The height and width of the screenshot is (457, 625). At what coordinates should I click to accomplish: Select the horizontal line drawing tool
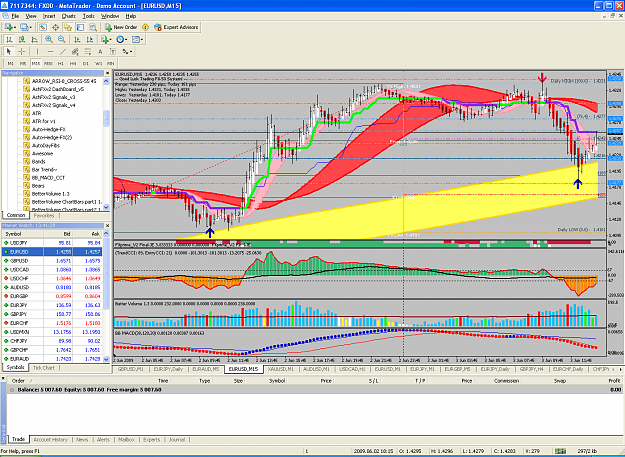coord(50,51)
